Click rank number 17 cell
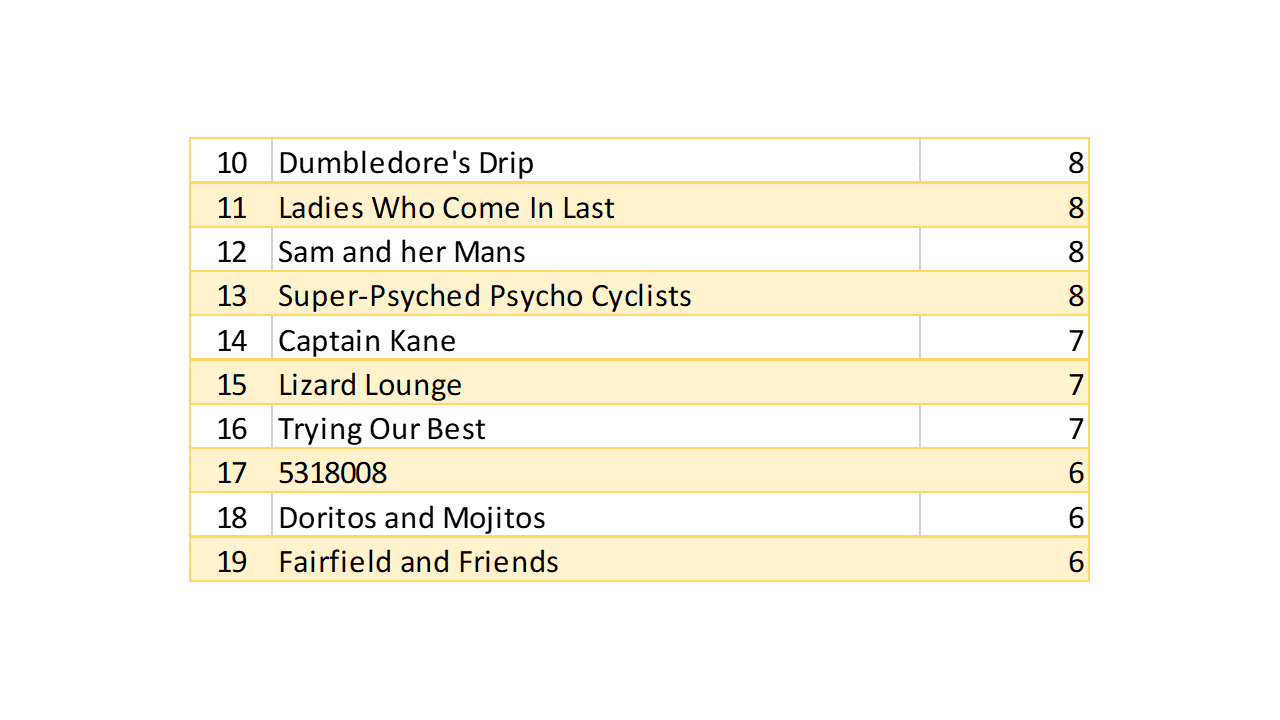The height and width of the screenshot is (720, 1280). point(231,473)
